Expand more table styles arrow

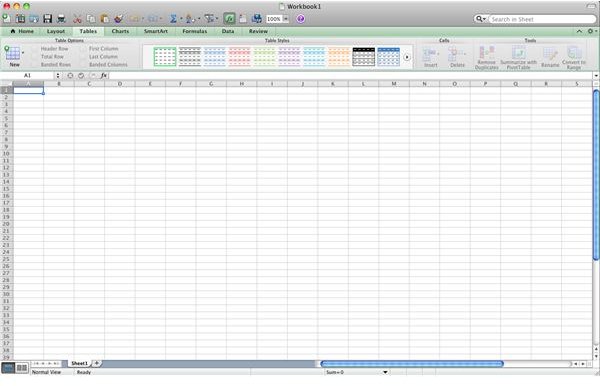[407, 57]
